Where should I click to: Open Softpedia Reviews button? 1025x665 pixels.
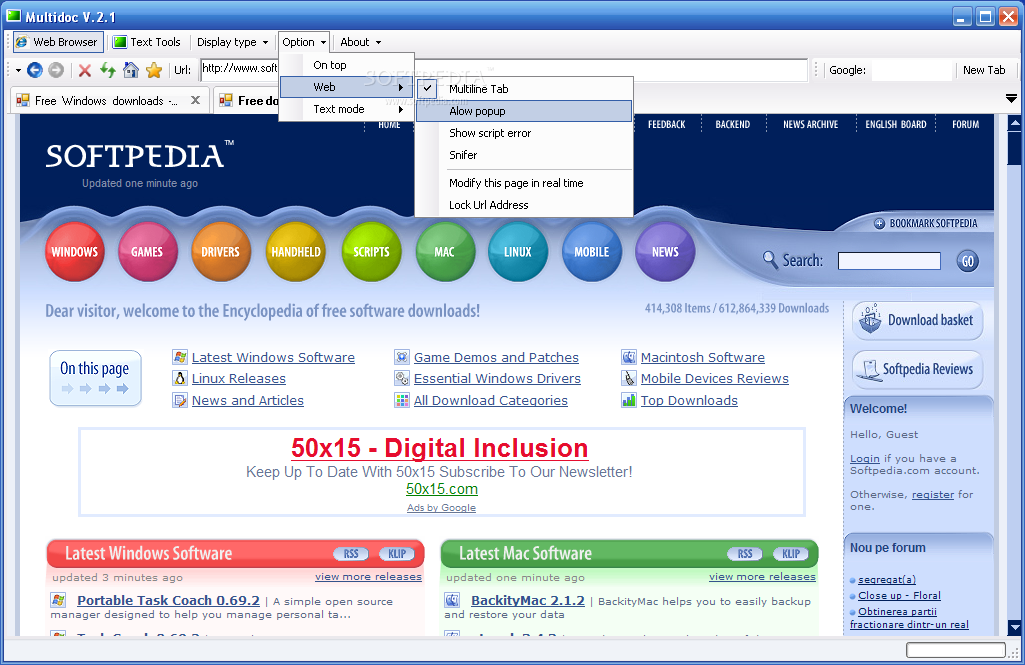[x=918, y=369]
